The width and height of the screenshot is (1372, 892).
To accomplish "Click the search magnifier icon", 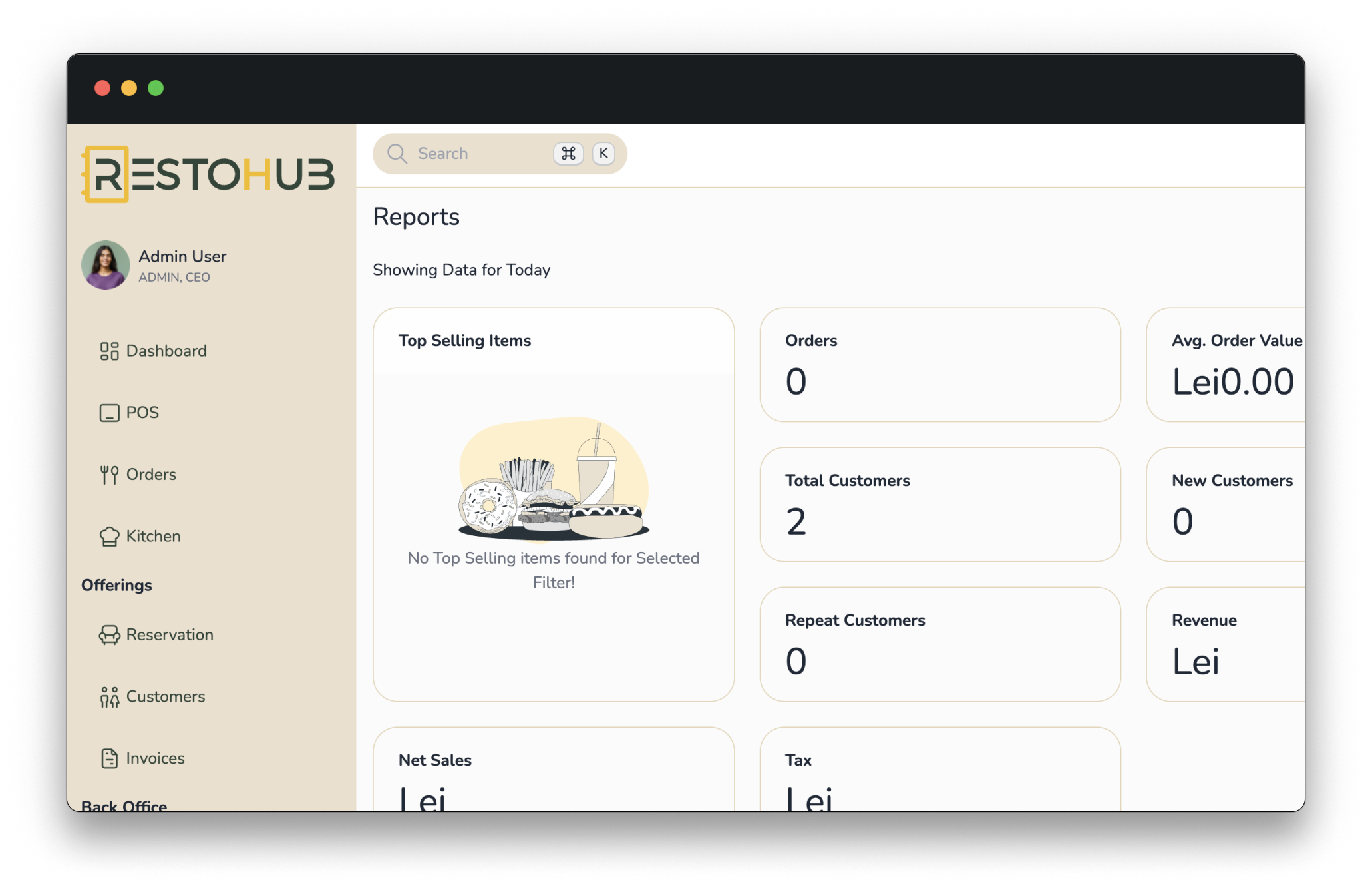I will tap(397, 154).
